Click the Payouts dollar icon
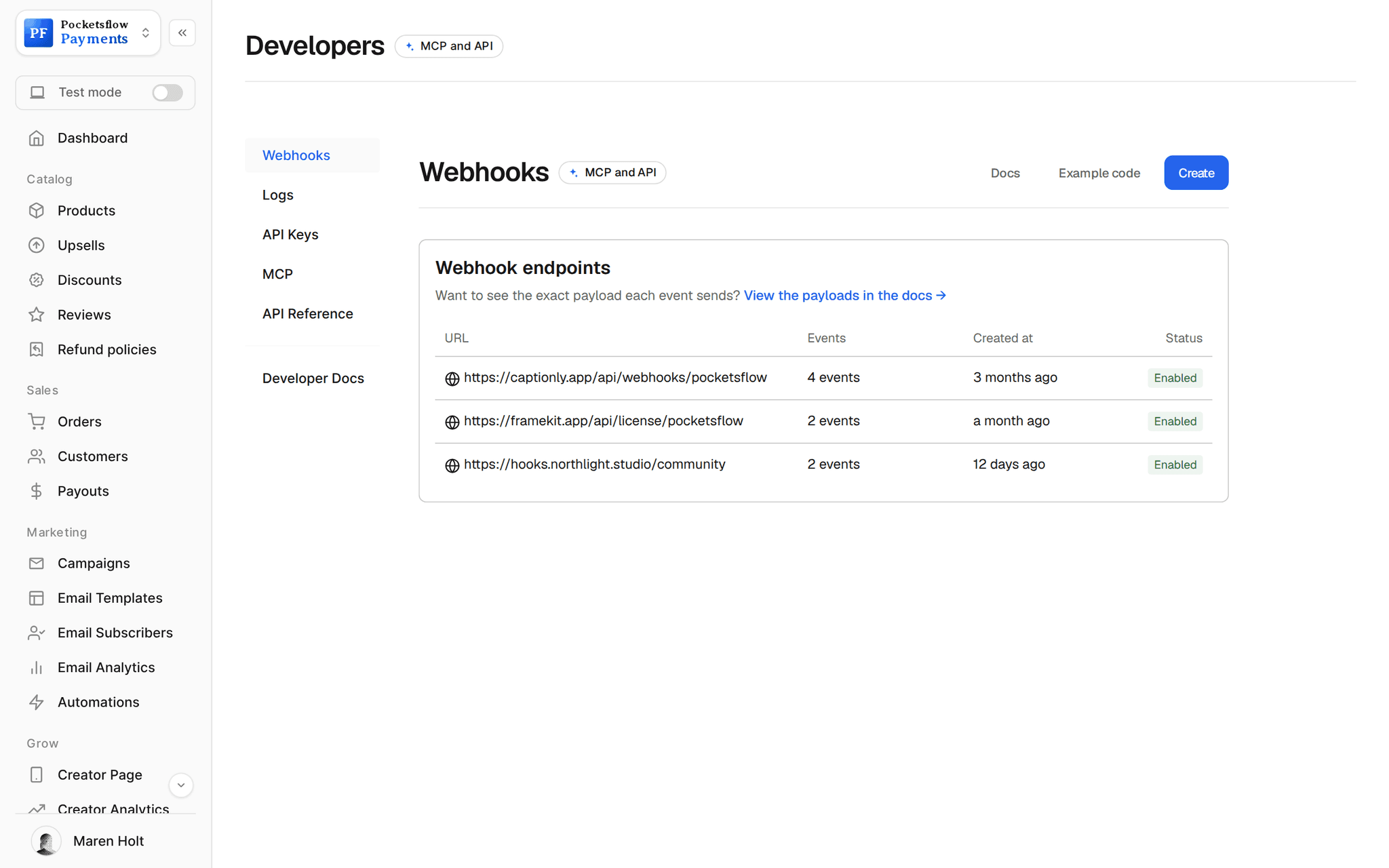 [37, 491]
